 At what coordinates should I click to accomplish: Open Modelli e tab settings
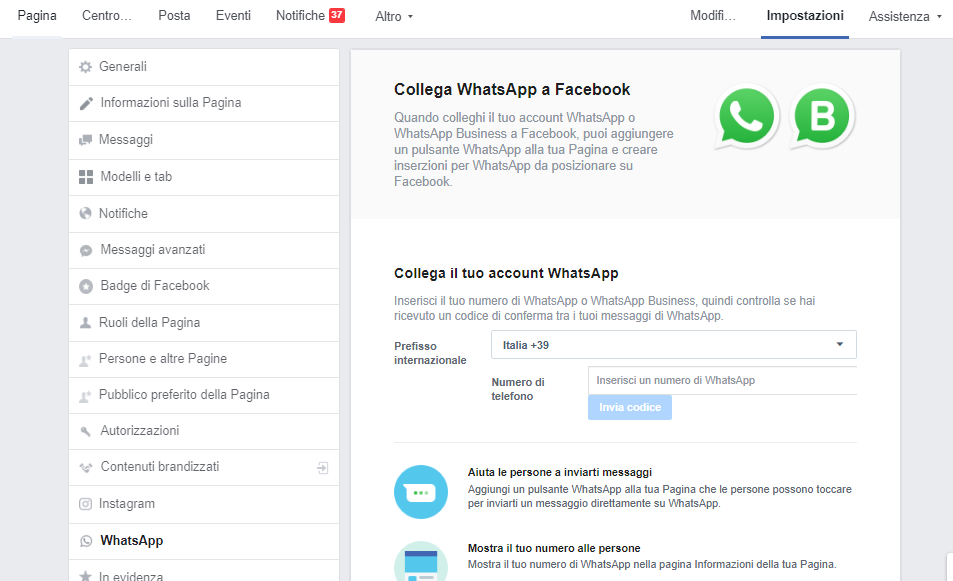204,177
